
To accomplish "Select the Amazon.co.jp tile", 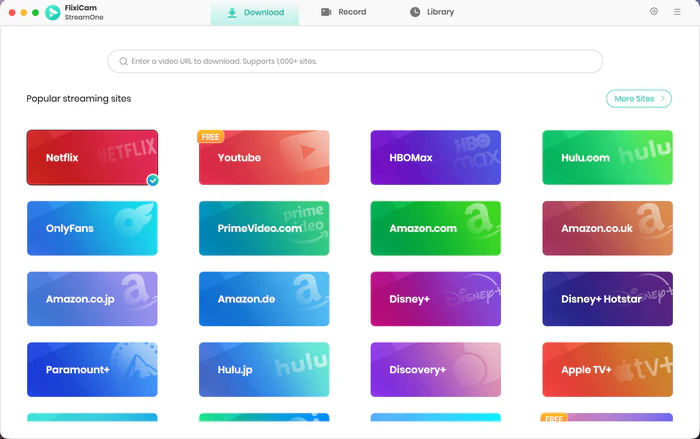I will pos(91,299).
